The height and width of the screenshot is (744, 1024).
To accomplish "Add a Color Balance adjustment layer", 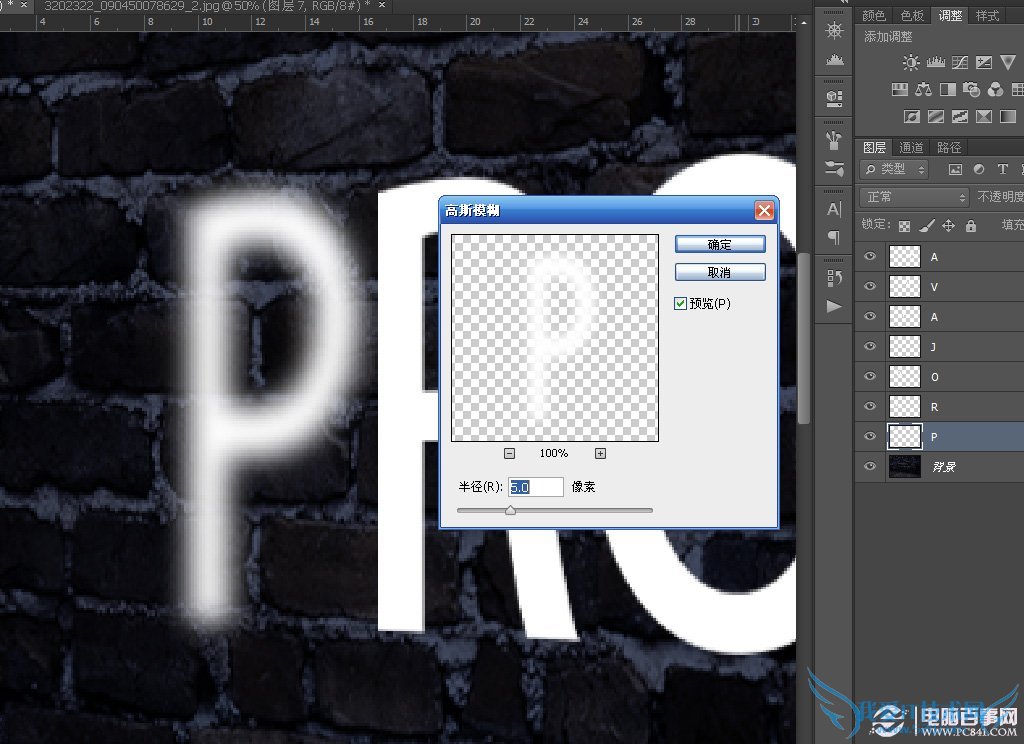I will pos(923,89).
